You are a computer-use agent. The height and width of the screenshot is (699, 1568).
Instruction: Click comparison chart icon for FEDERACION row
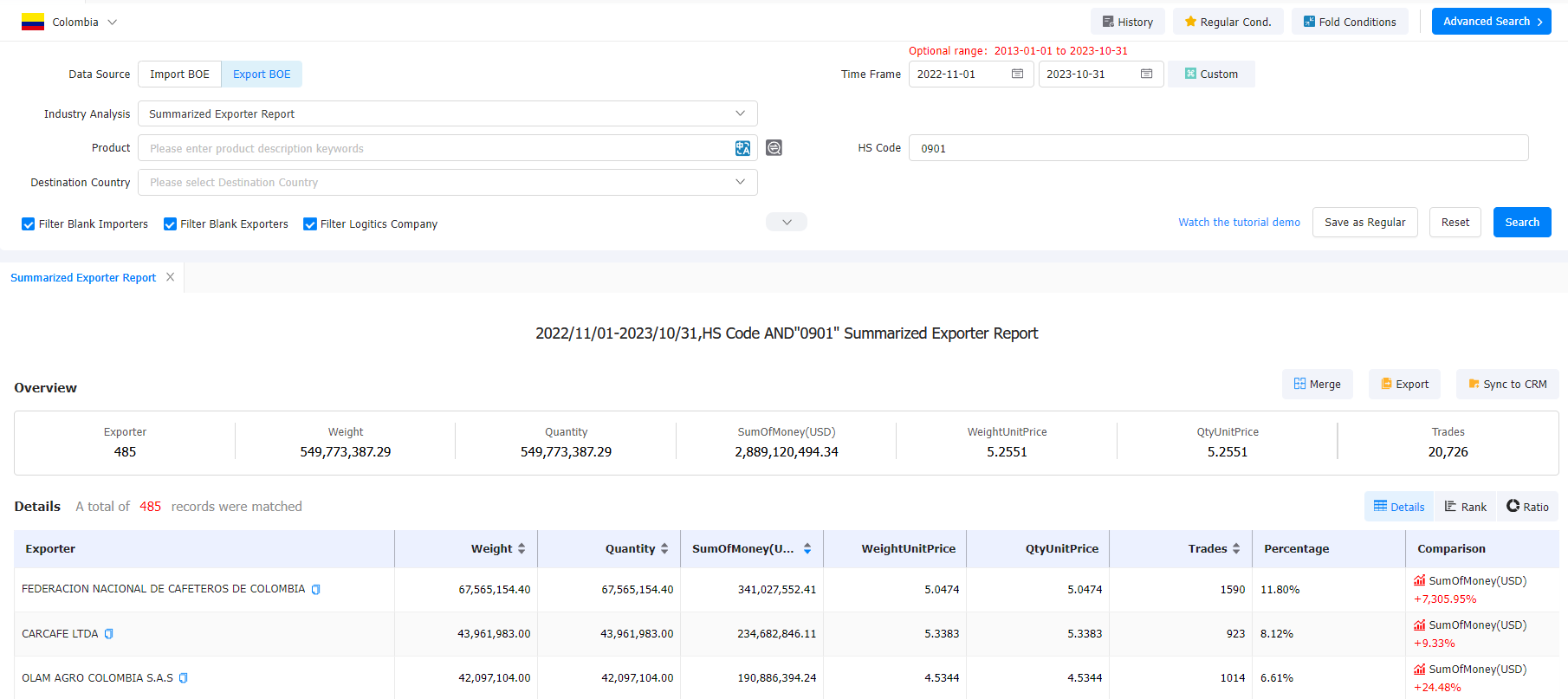point(1420,580)
